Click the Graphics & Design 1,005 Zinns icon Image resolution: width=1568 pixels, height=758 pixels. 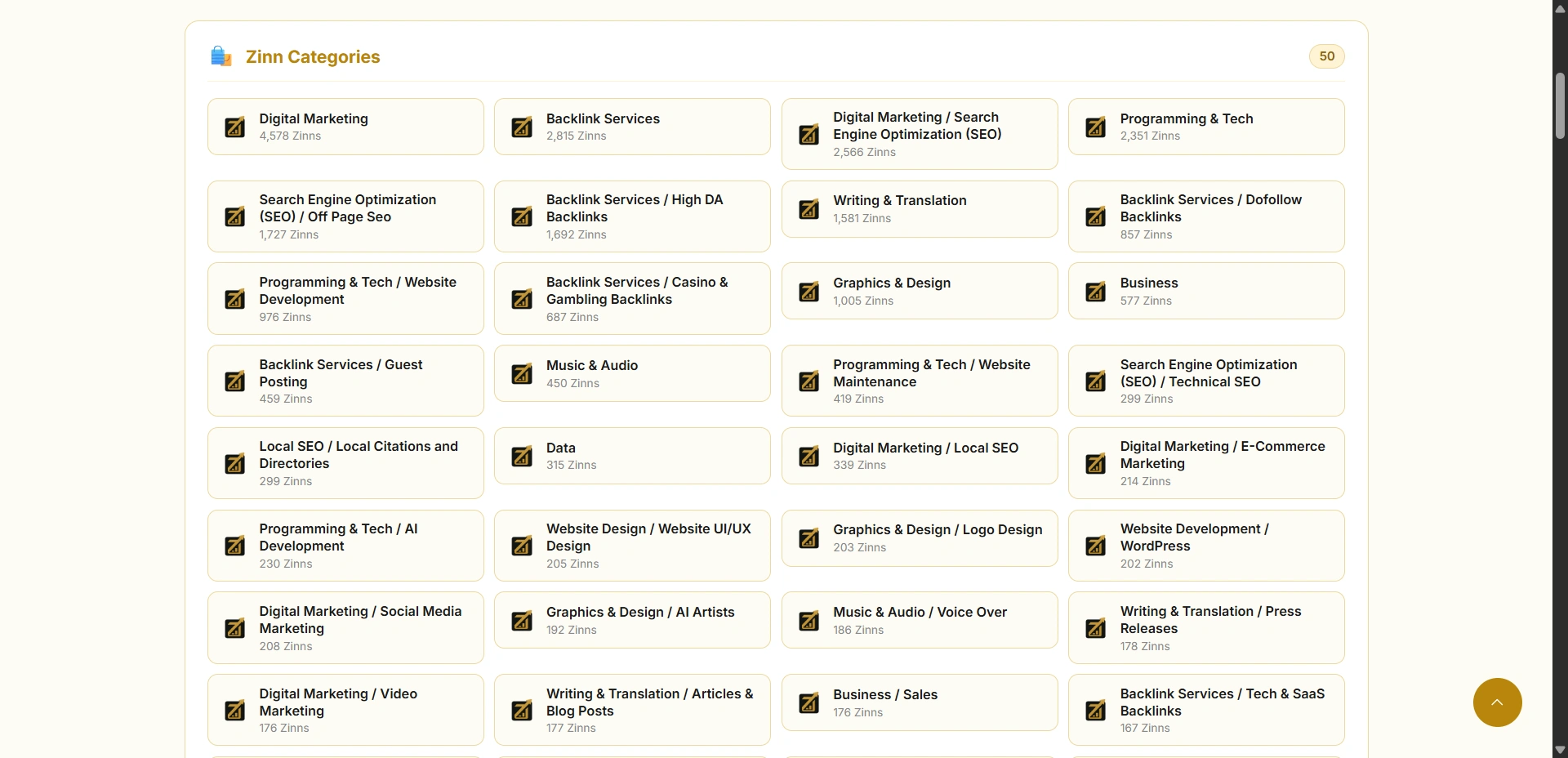point(809,292)
